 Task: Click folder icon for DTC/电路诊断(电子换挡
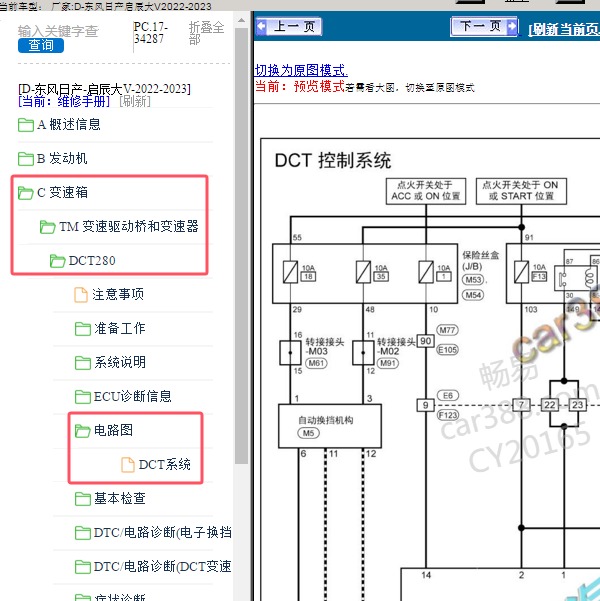pos(82,532)
